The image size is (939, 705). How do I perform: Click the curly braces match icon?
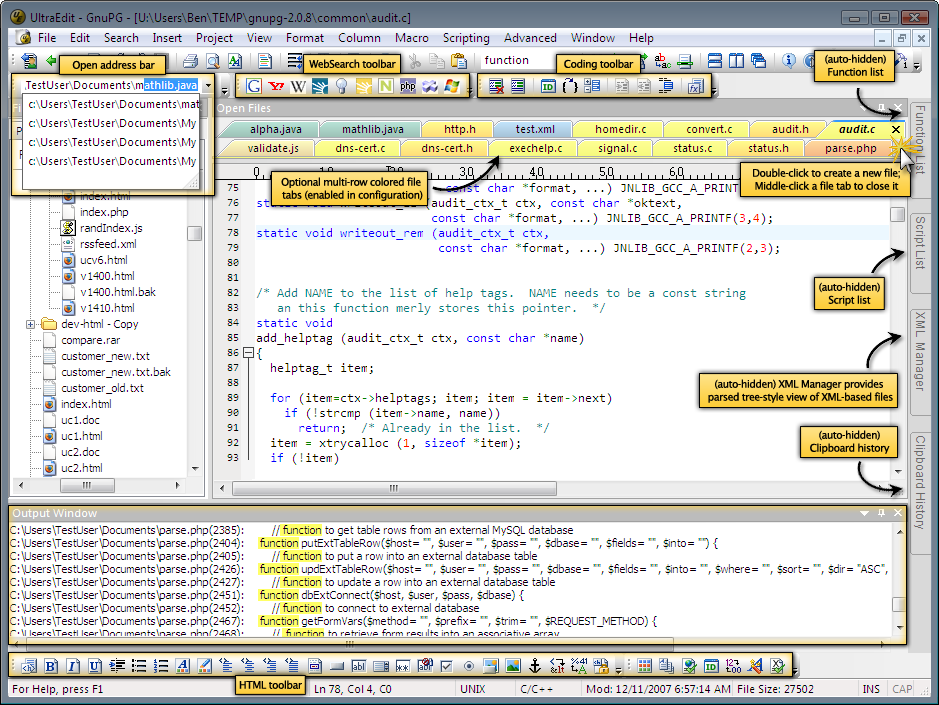coord(570,86)
